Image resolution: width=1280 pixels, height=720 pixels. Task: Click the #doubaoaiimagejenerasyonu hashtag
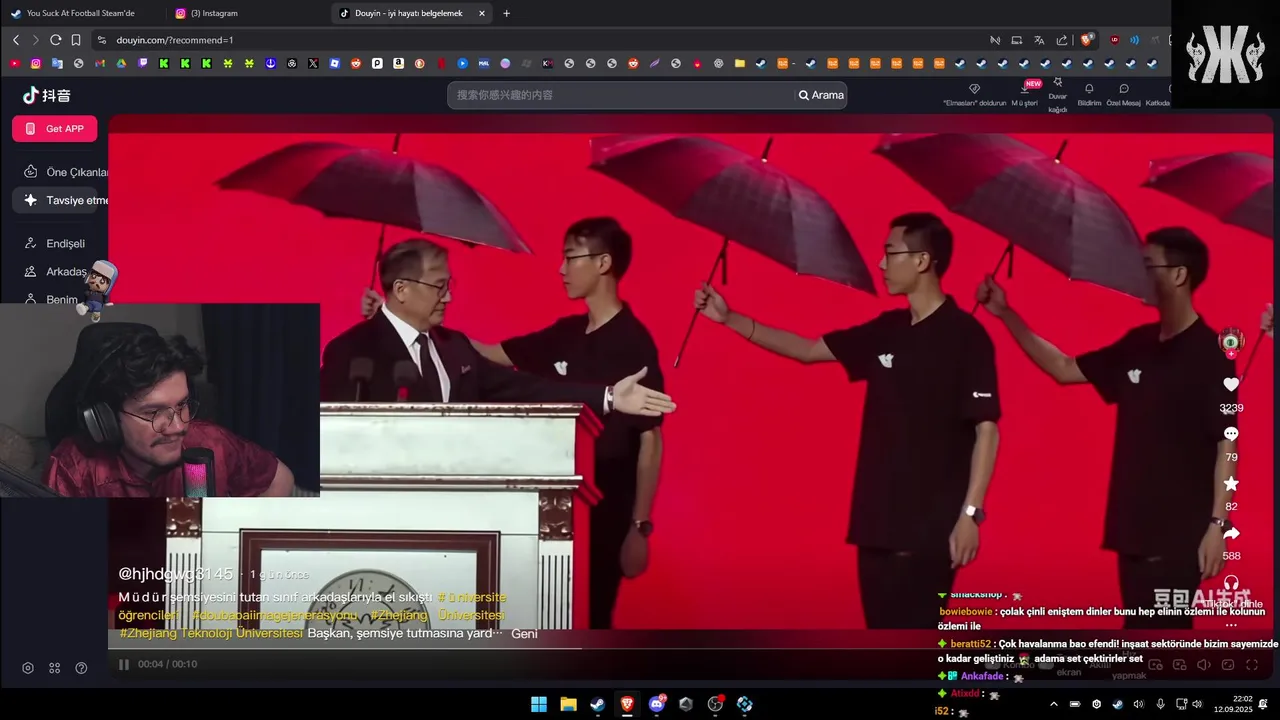click(274, 615)
